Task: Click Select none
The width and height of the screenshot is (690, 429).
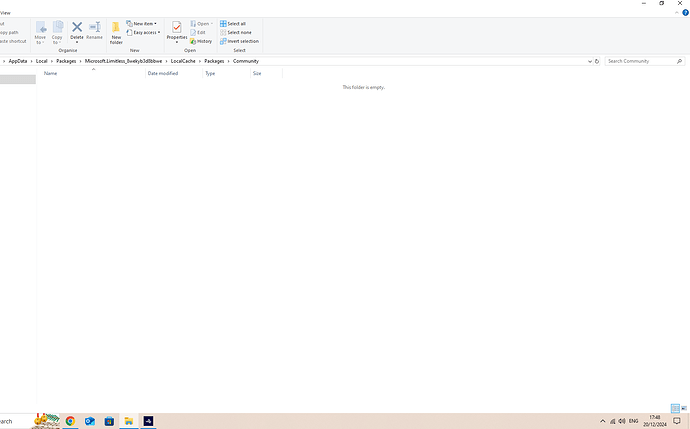Action: pos(236,33)
